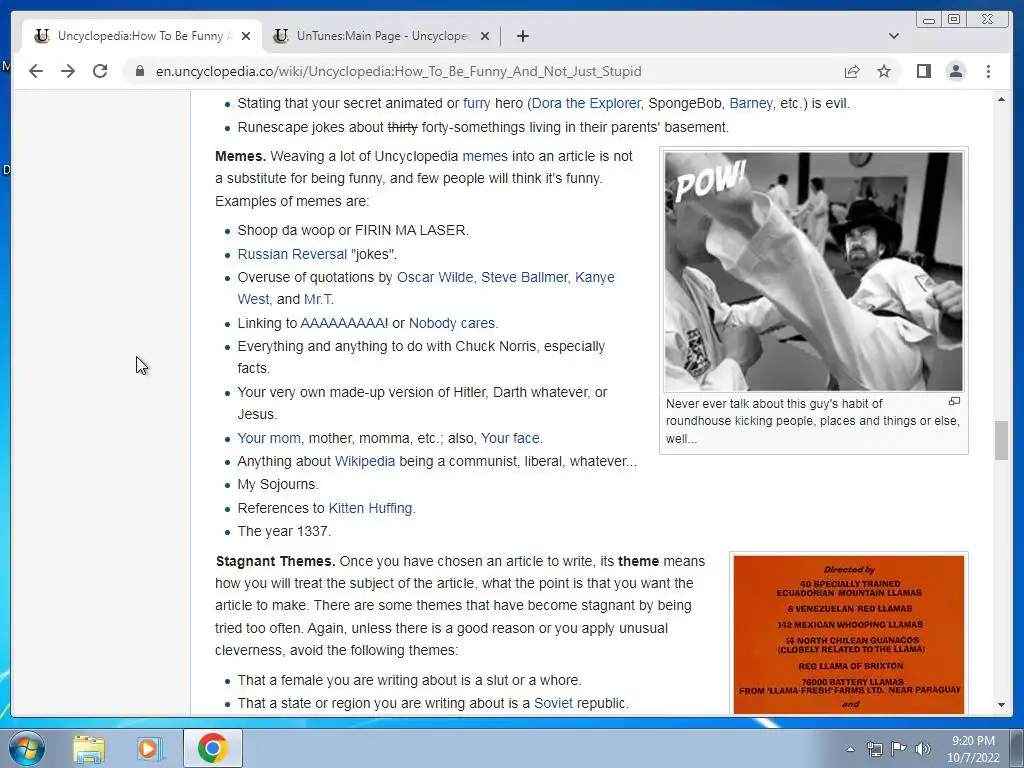Open Oscar Wilde link

(435, 277)
